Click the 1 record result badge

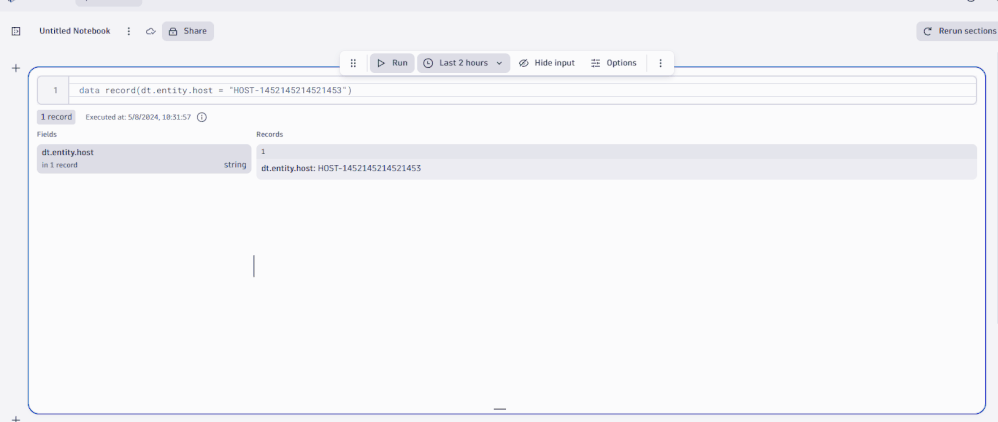pos(56,117)
